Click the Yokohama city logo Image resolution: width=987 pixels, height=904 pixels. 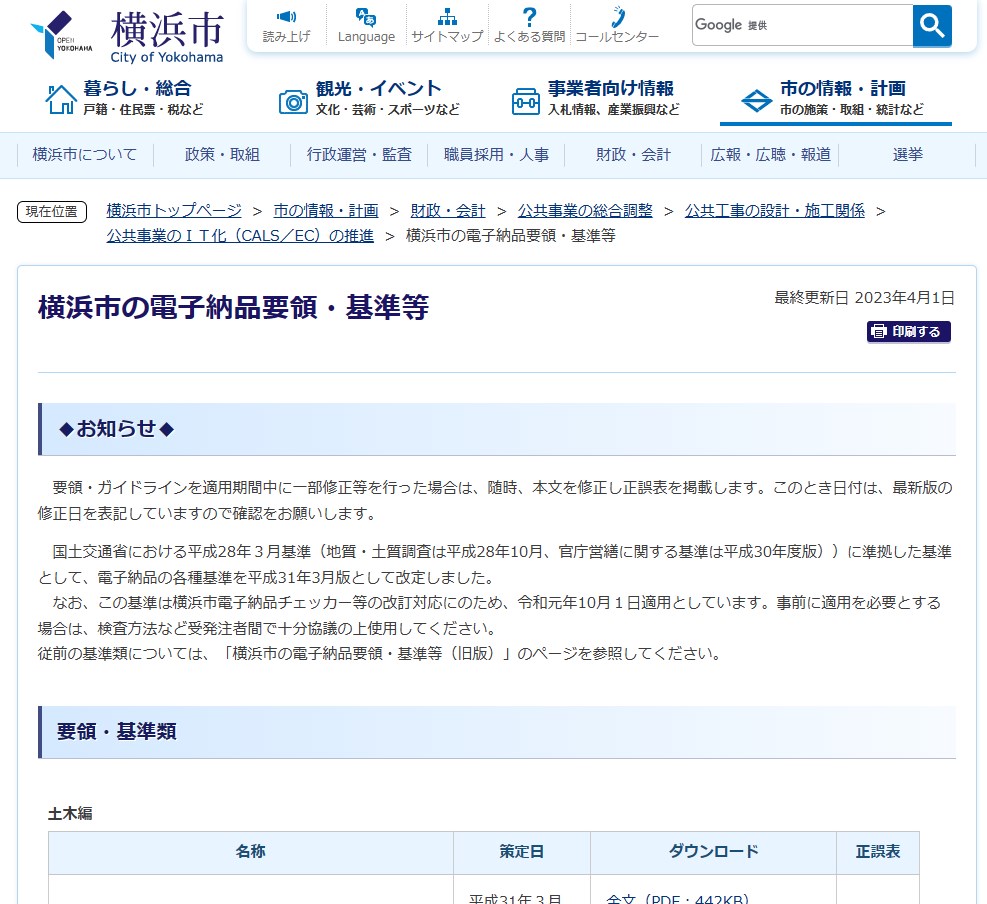click(x=127, y=35)
